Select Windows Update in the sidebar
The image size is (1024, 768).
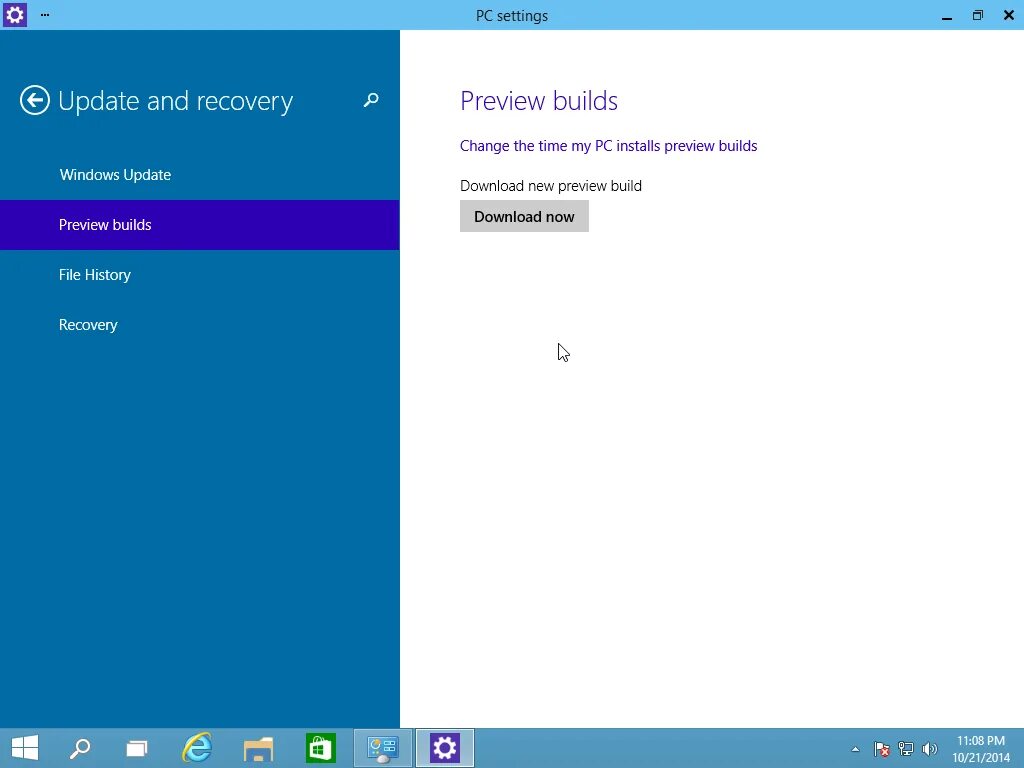pos(115,174)
